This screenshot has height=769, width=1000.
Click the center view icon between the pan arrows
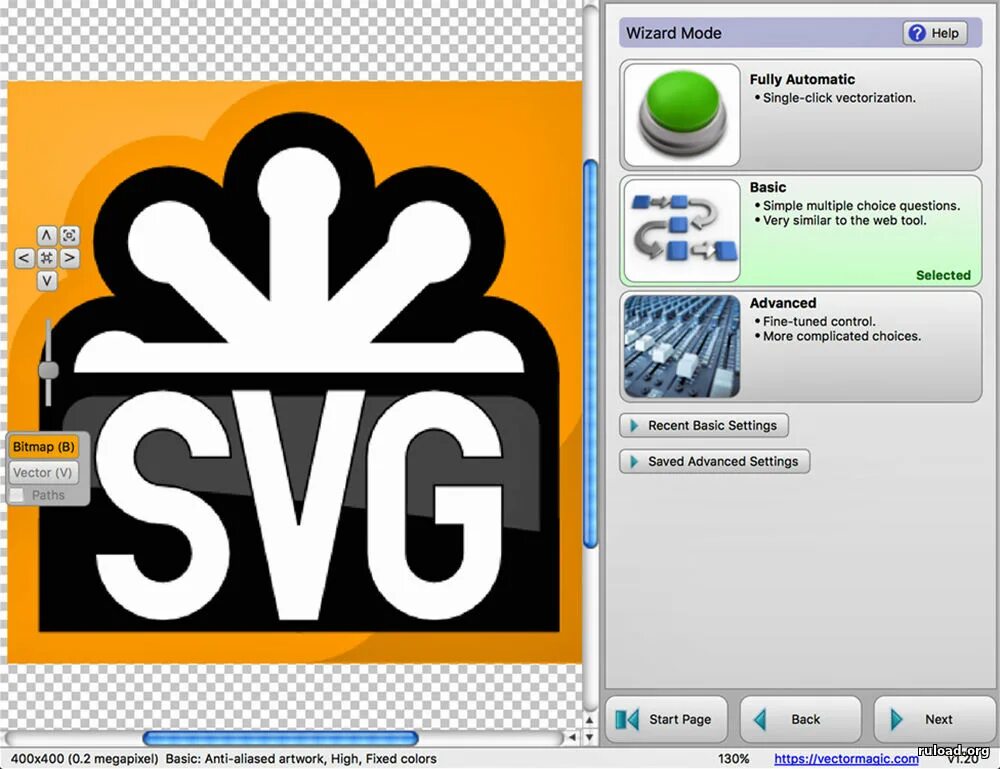(x=47, y=258)
